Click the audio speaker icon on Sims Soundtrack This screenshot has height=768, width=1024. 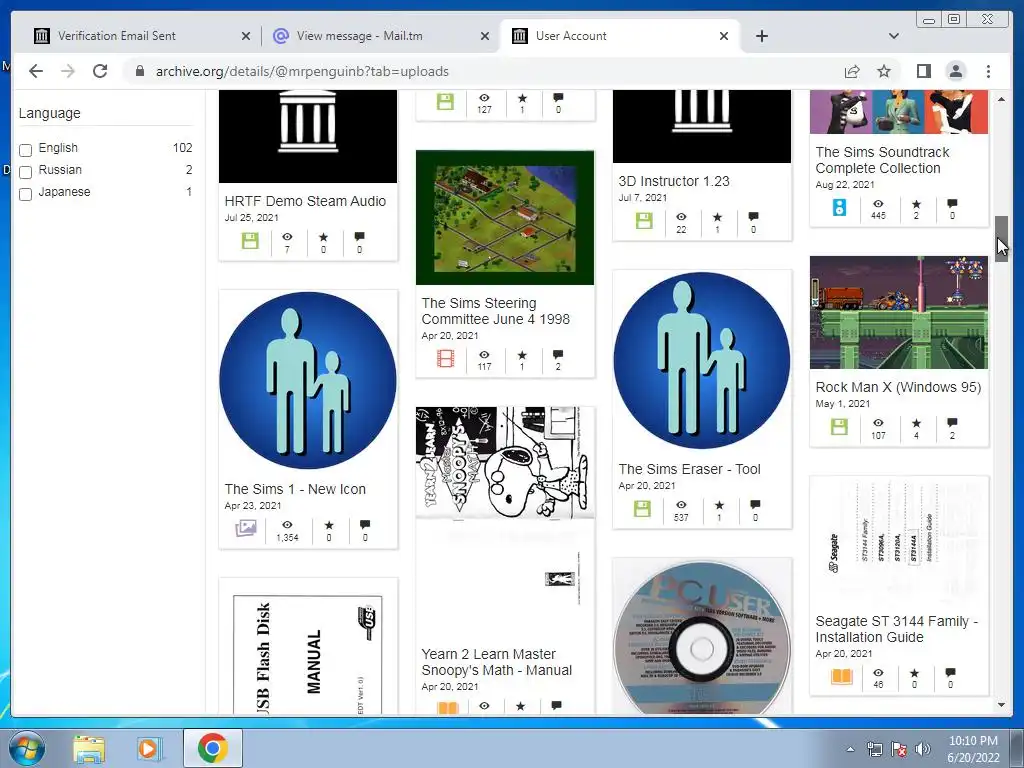[x=839, y=208]
